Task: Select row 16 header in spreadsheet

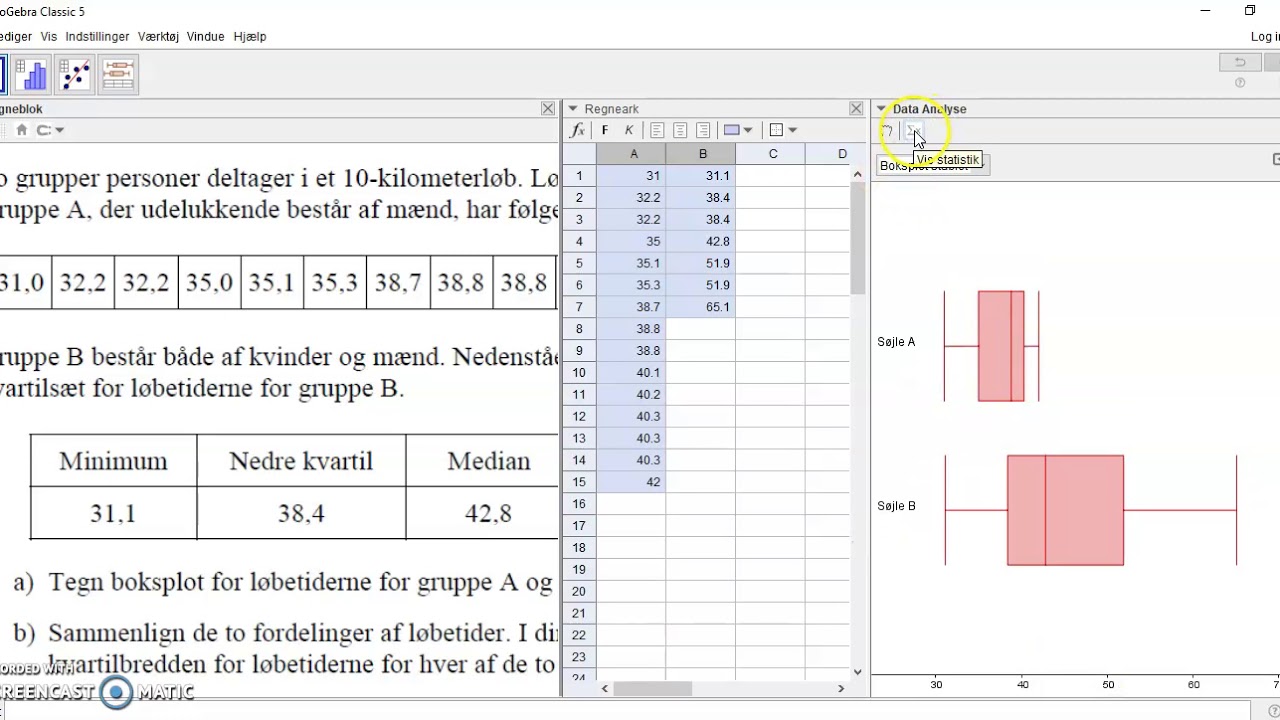Action: (x=579, y=503)
